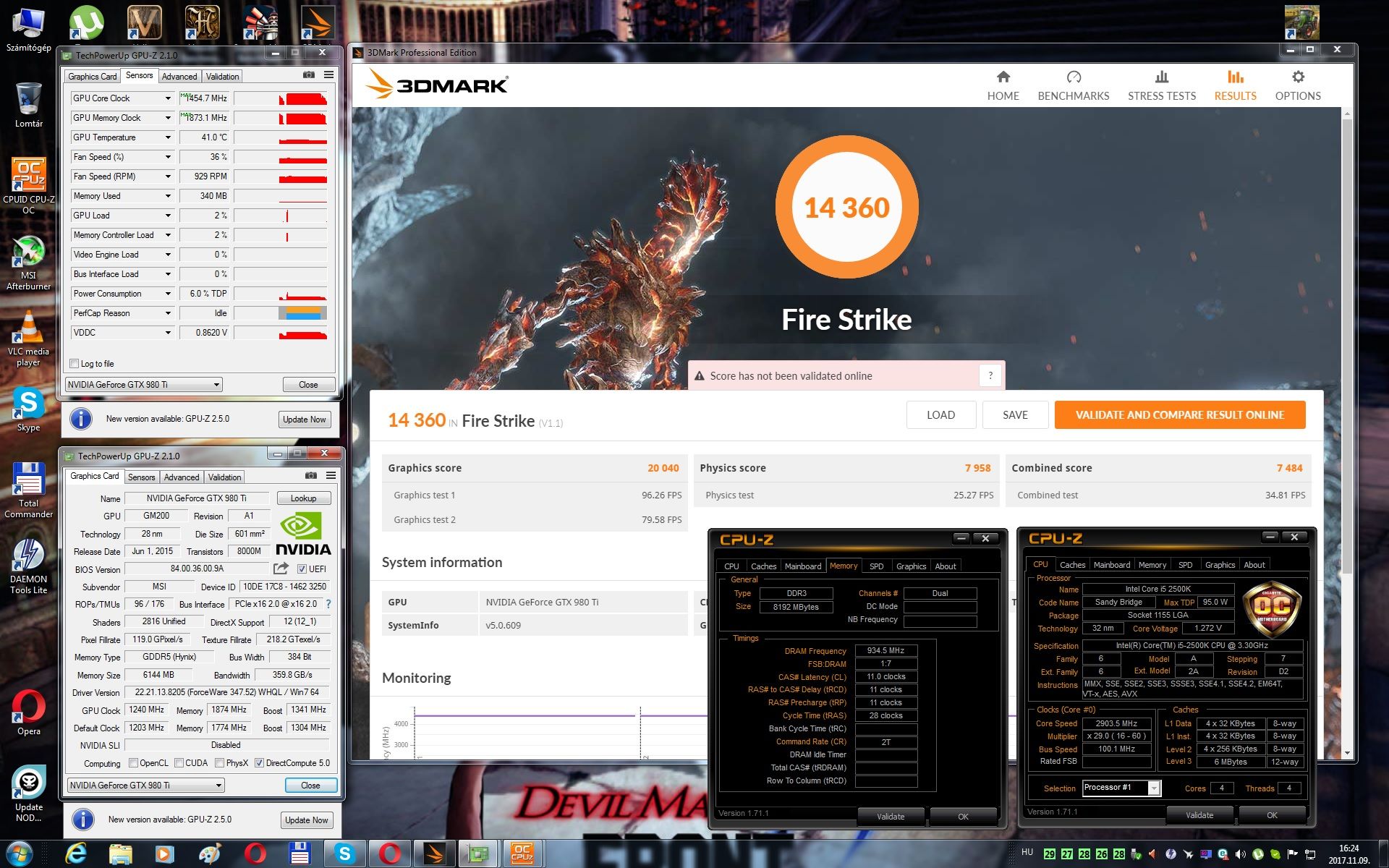Toggle the UEFI checkbox in GPU-Z

[302, 569]
